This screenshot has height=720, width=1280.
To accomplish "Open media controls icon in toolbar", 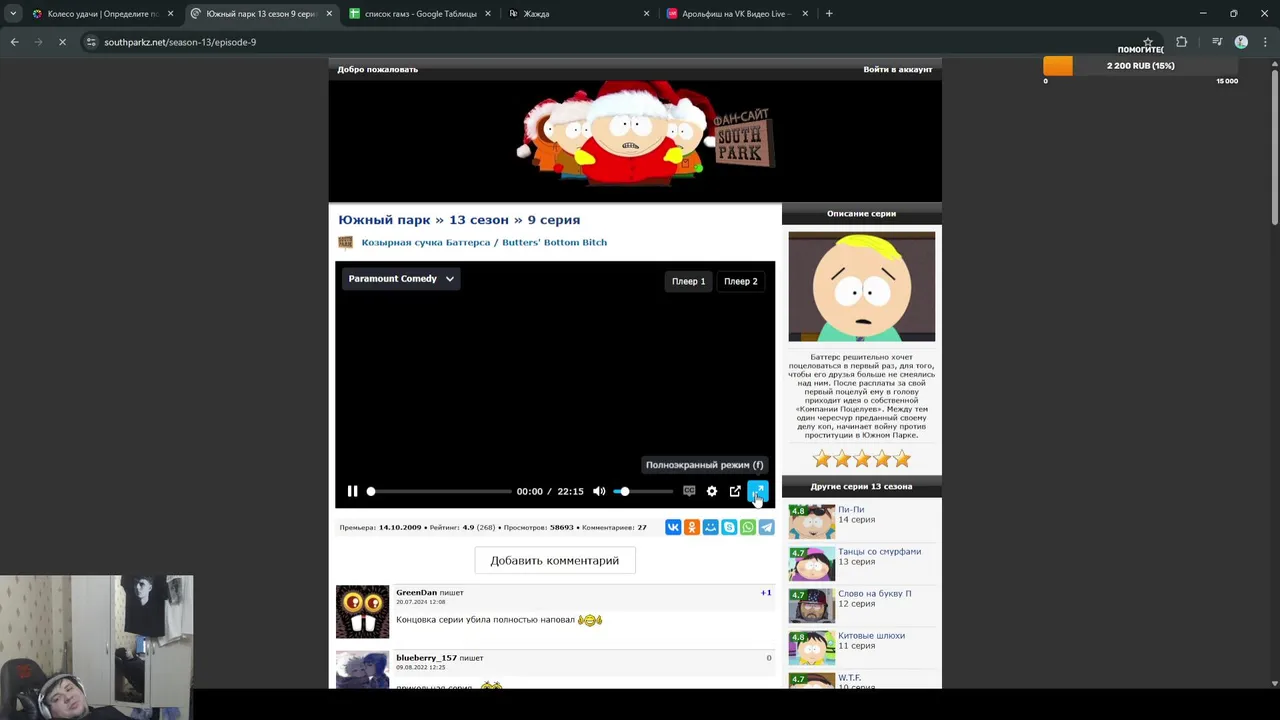I will 1217,42.
